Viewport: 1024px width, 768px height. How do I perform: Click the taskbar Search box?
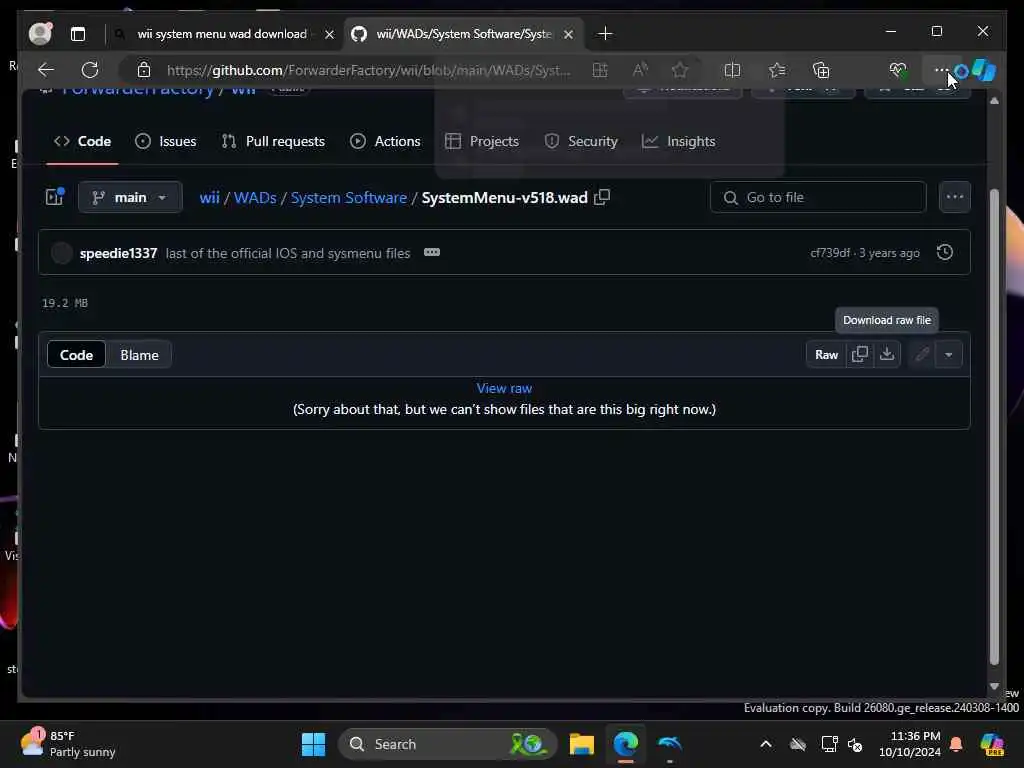tap(447, 744)
